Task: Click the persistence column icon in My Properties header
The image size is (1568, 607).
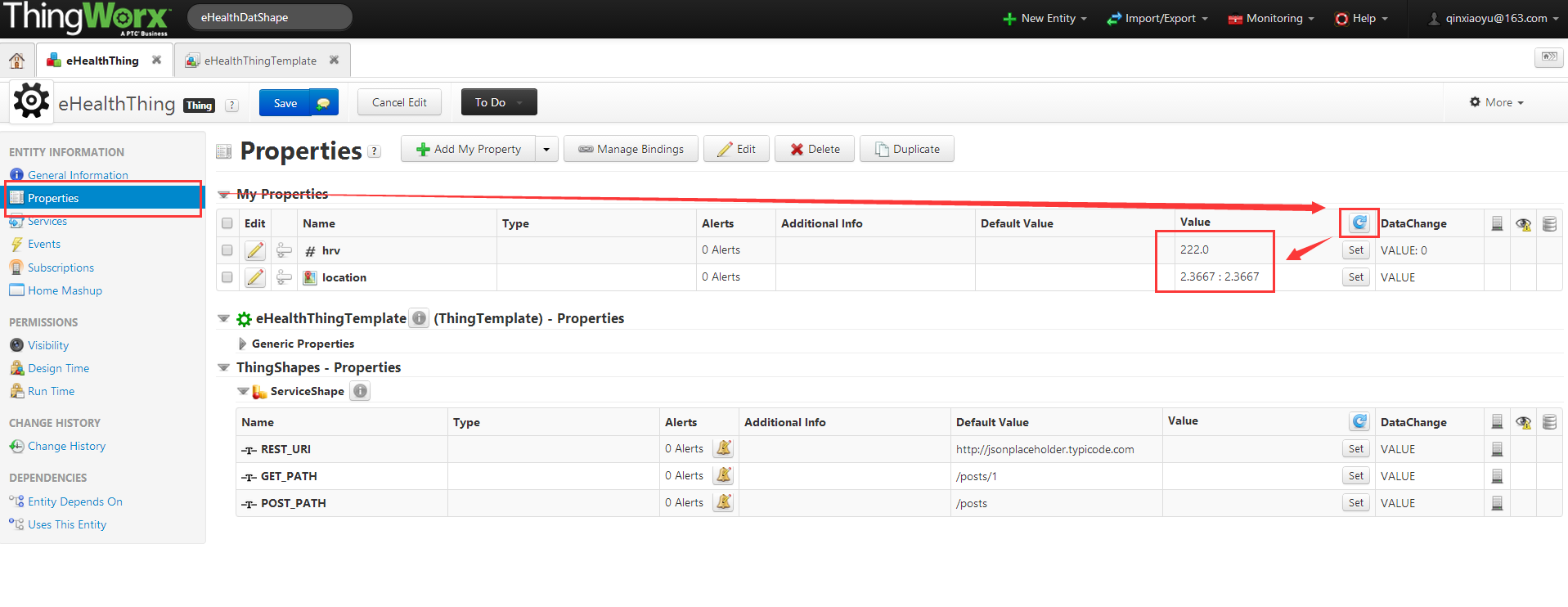Action: [1497, 223]
